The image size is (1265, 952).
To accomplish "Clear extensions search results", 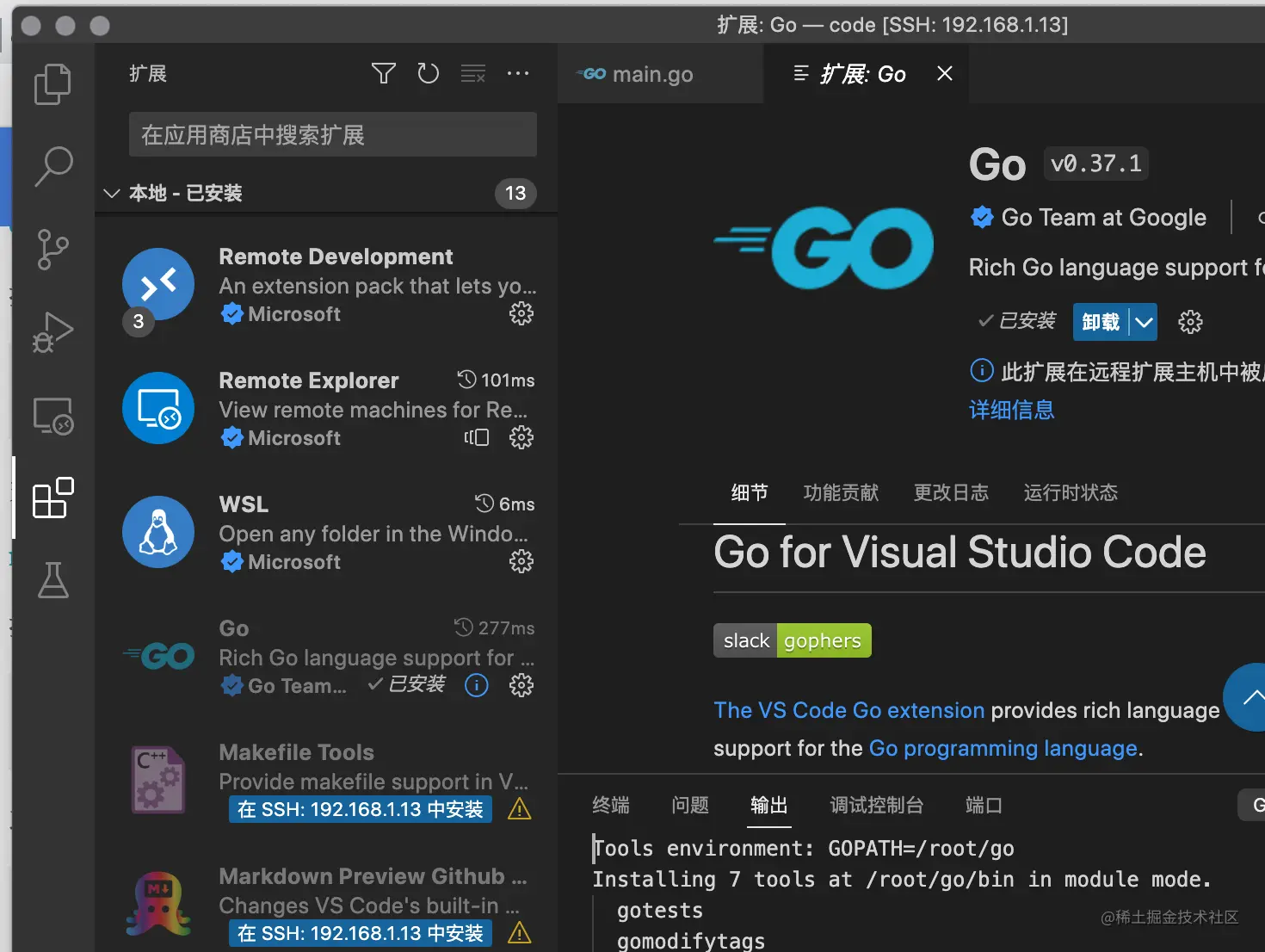I will pyautogui.click(x=473, y=73).
